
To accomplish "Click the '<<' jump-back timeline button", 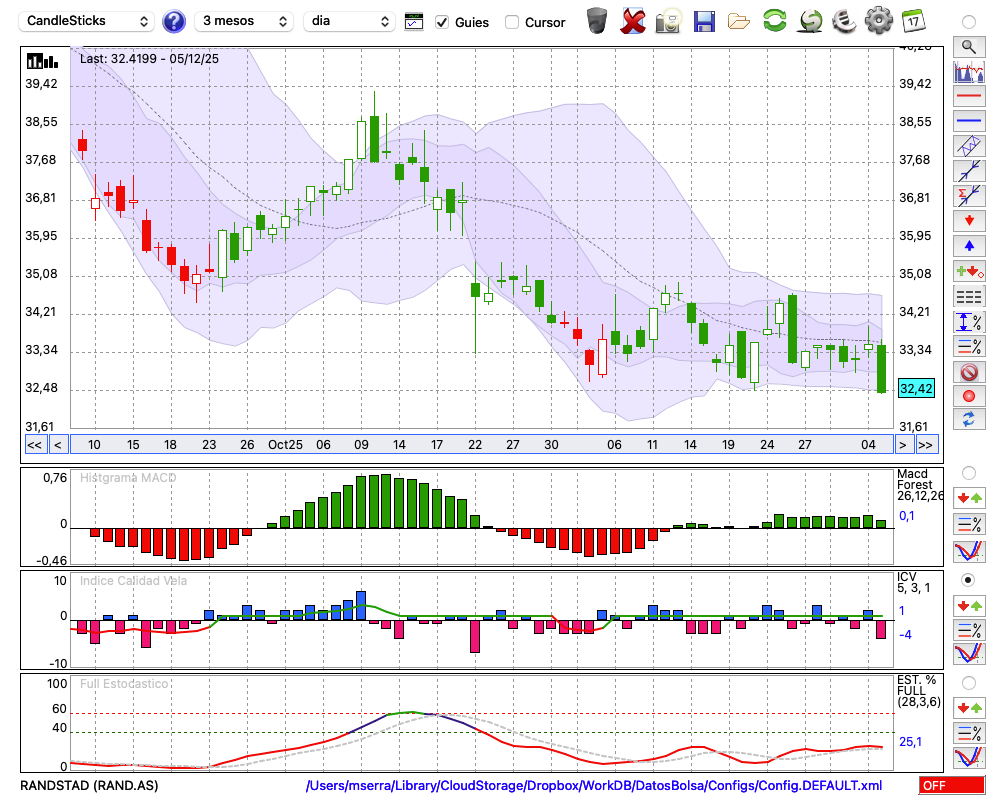I will [x=34, y=445].
